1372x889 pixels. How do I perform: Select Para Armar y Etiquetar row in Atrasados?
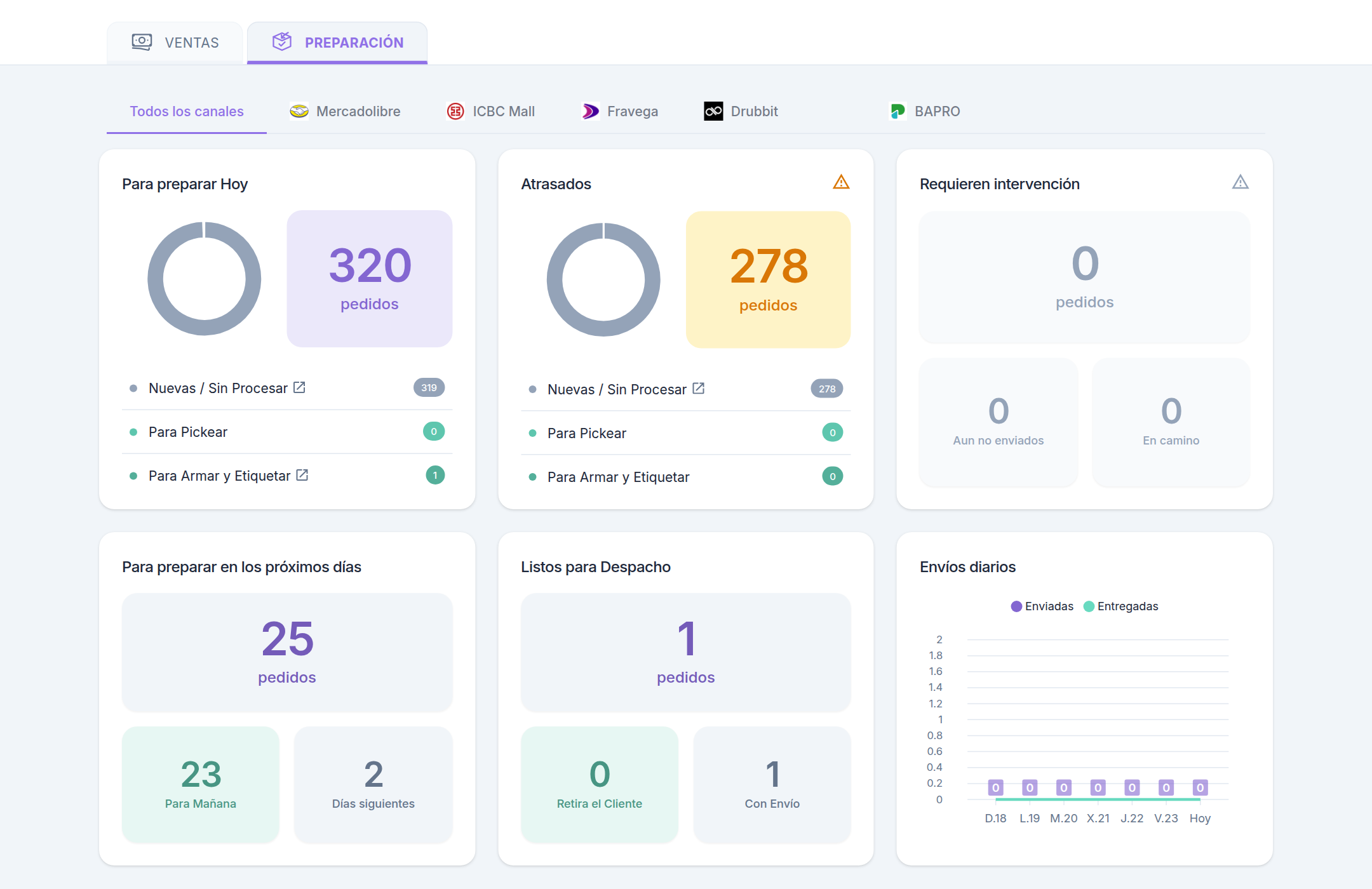(686, 477)
